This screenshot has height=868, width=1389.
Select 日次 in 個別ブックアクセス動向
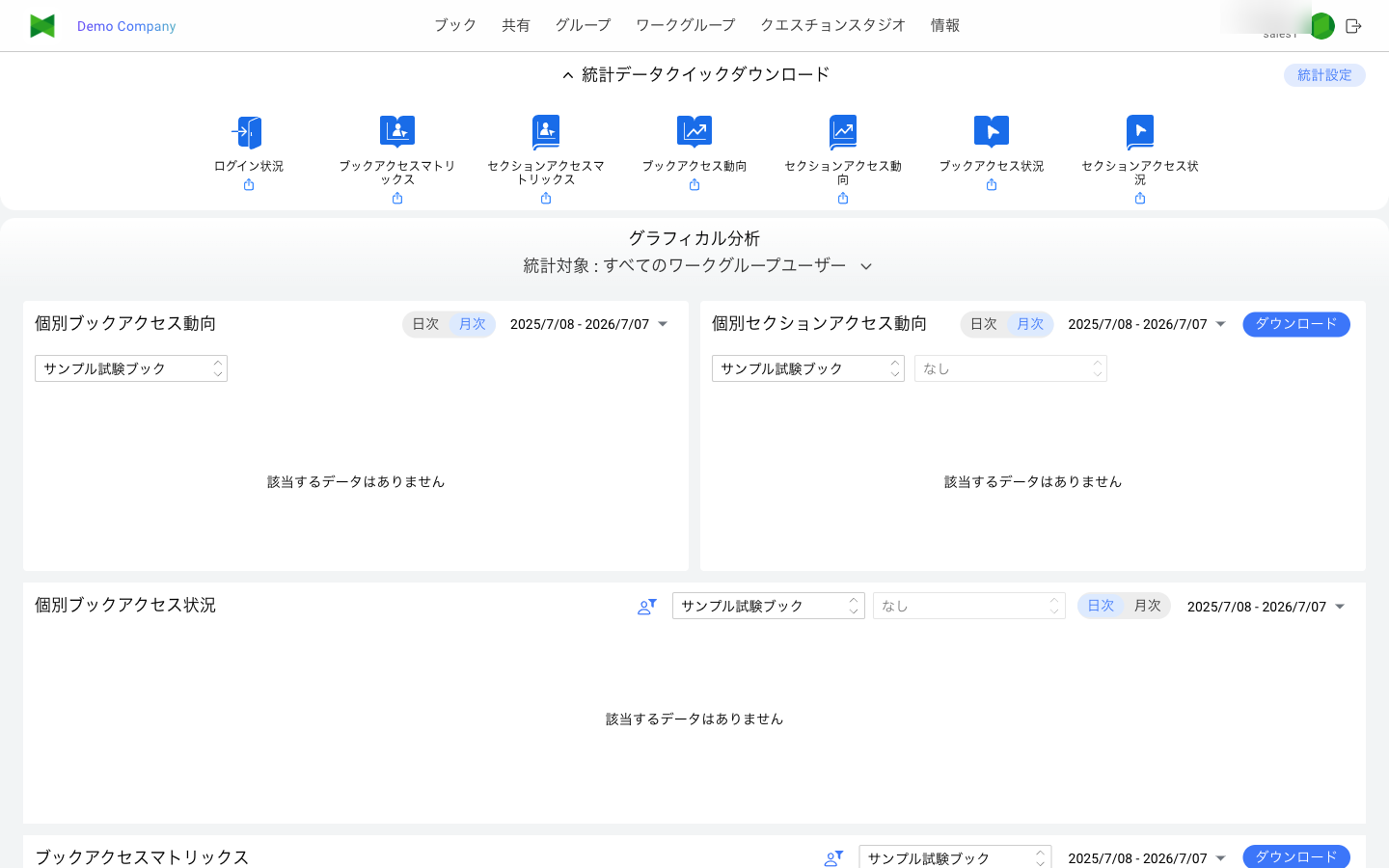[425, 324]
